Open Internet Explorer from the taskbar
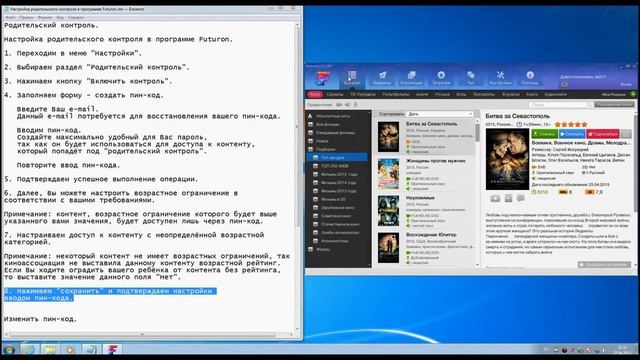The height and width of the screenshot is (360, 640). [29, 349]
